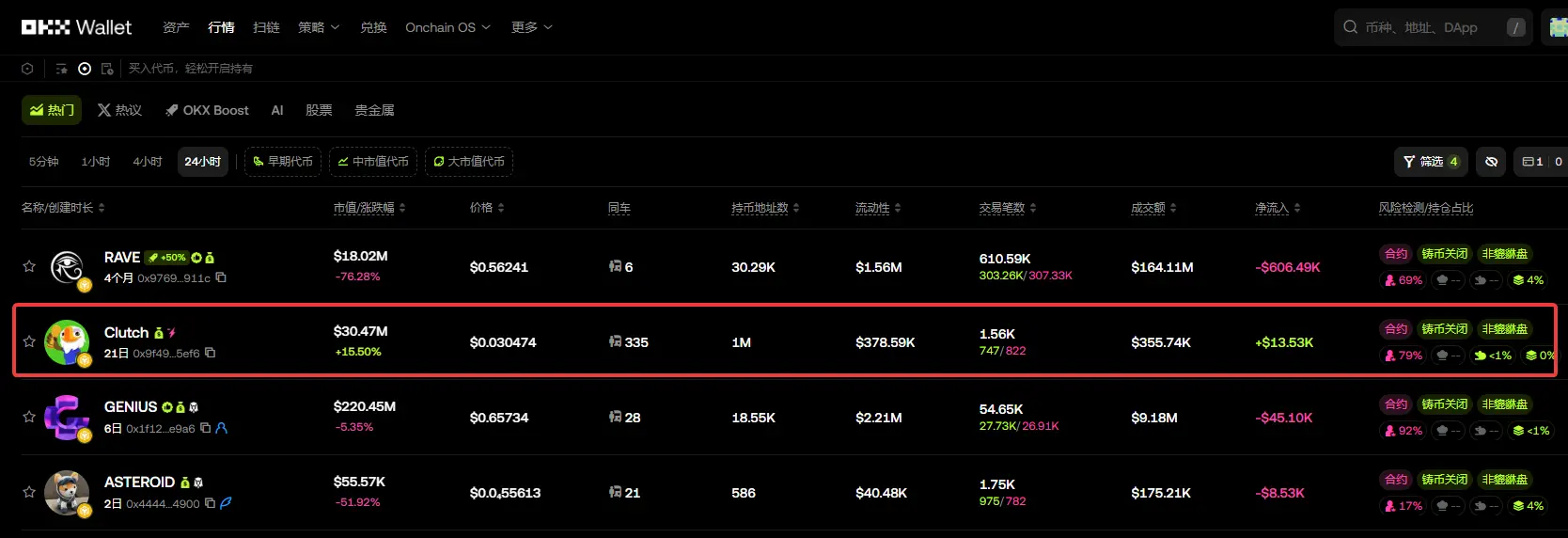Viewport: 1568px width, 538px height.
Task: Click RAVE top holders 69% badge
Action: click(x=1403, y=280)
